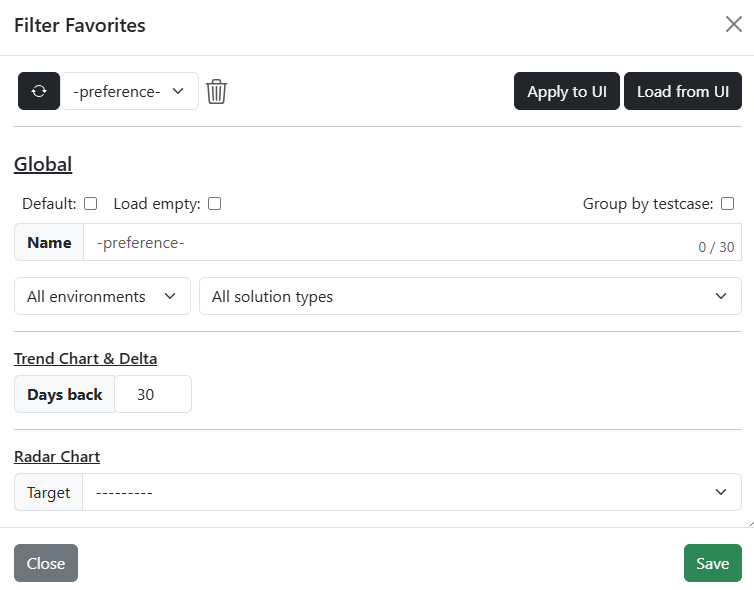This screenshot has height=590, width=754.
Task: Click the trash can delete icon
Action: click(216, 91)
